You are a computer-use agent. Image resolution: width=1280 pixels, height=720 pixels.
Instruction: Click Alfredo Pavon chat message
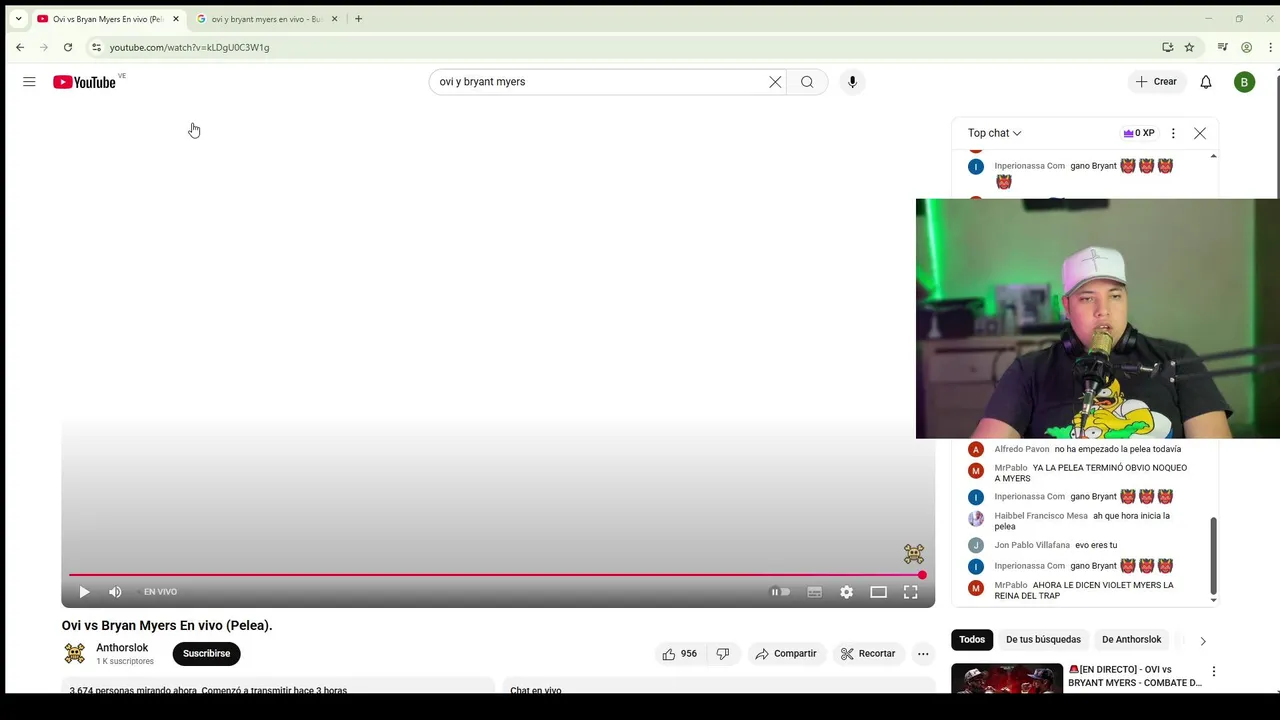click(x=1087, y=450)
